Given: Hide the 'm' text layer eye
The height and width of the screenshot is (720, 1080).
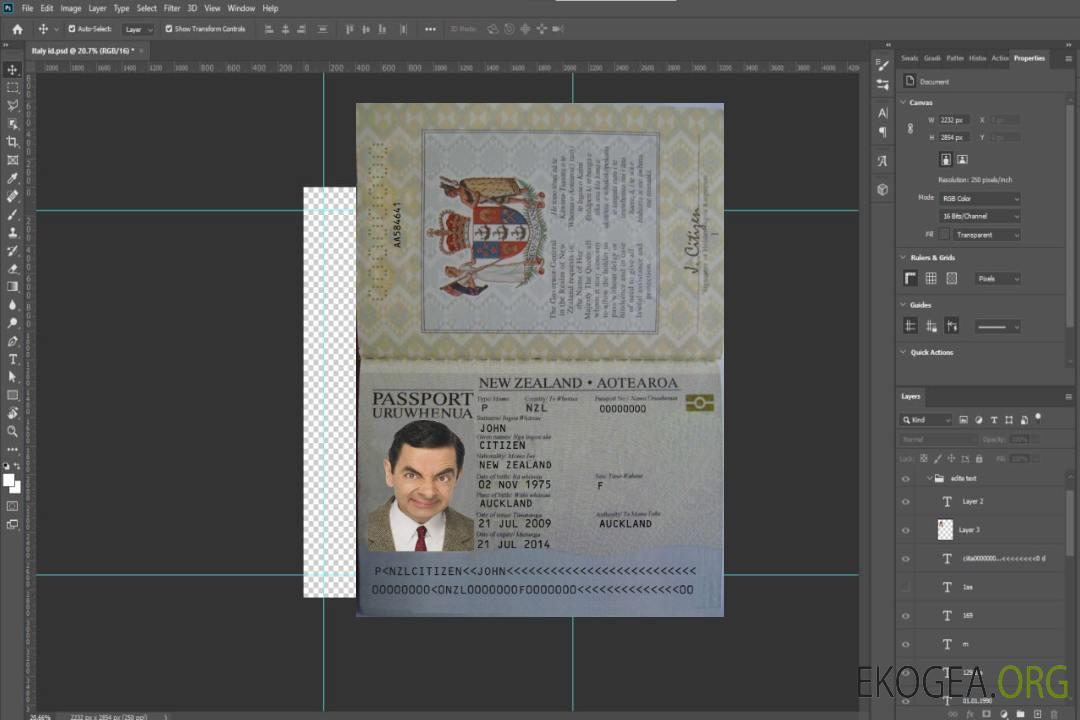Looking at the screenshot, I should (x=906, y=644).
